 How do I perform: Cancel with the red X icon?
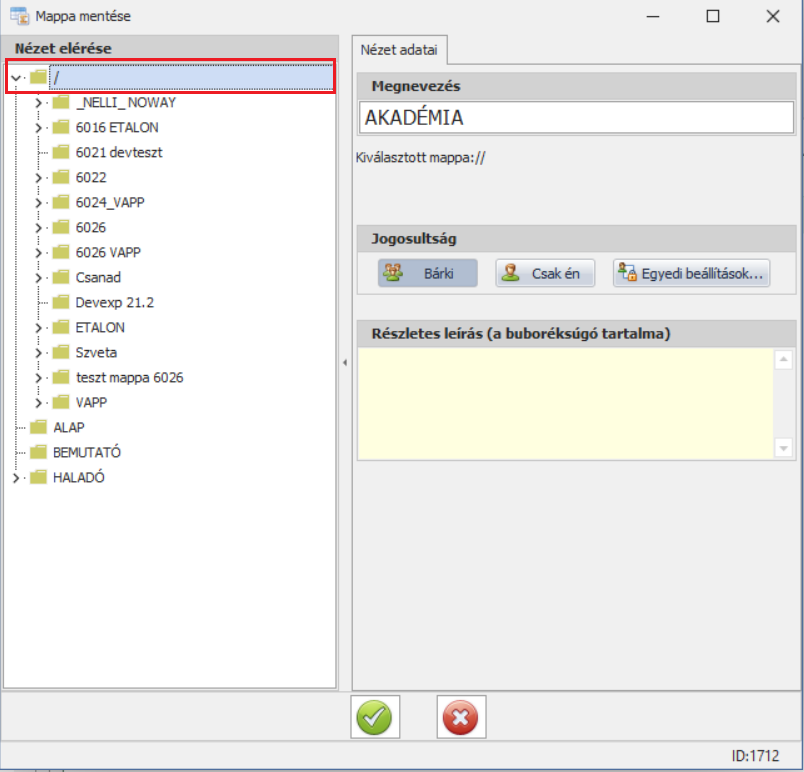(461, 717)
